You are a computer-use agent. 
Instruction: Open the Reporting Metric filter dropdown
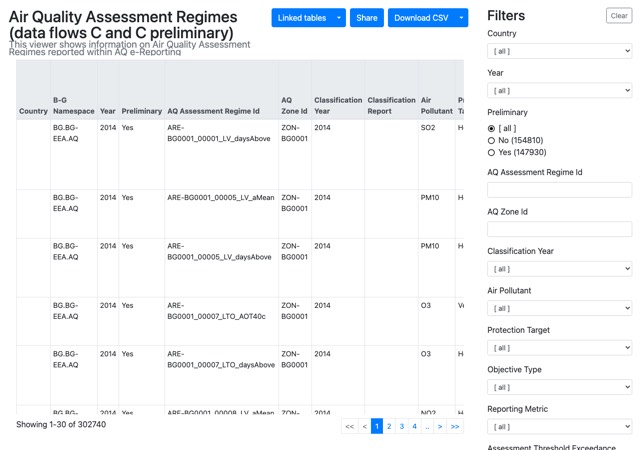coord(560,427)
